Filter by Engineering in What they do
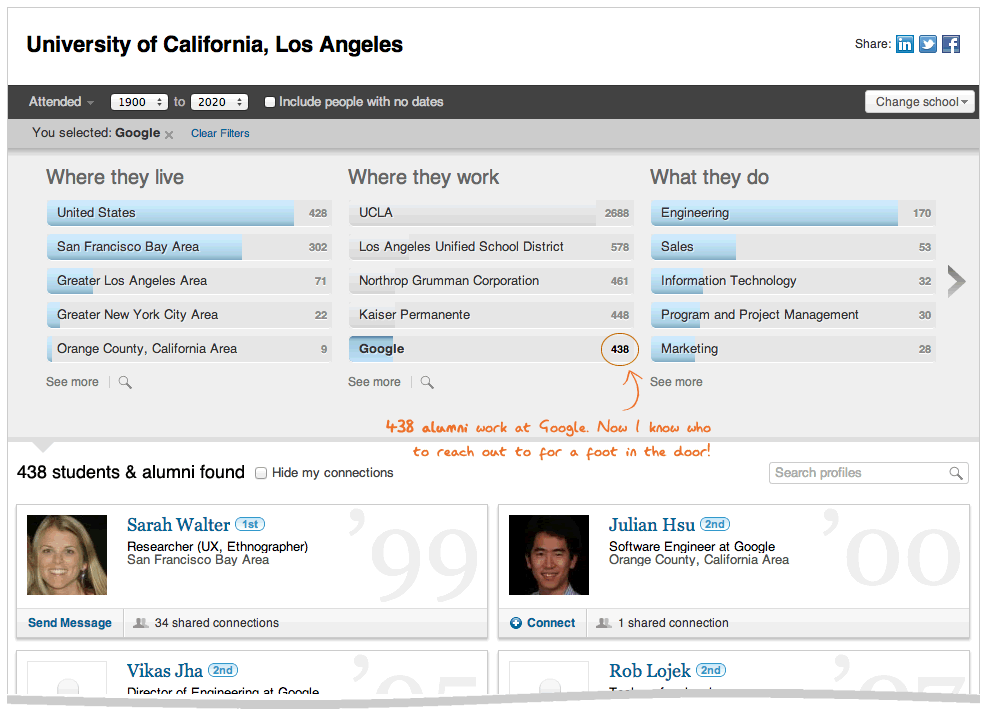 coord(793,213)
